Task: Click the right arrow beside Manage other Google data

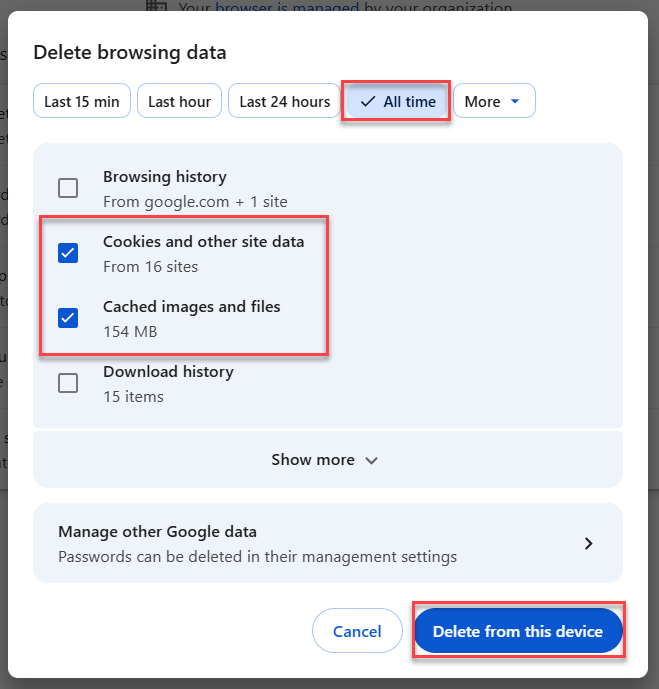Action: pyautogui.click(x=589, y=544)
